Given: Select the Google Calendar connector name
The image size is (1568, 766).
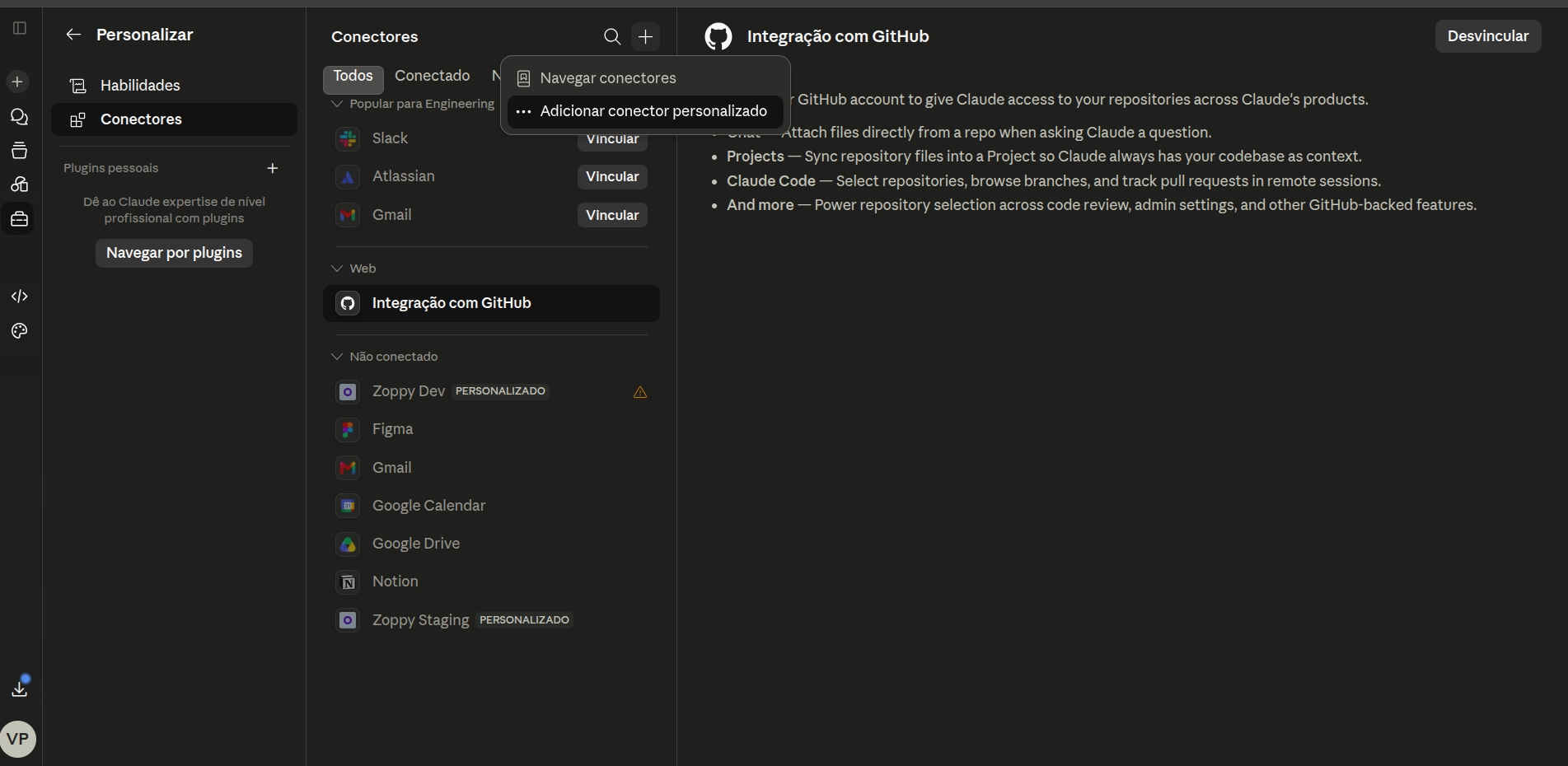Looking at the screenshot, I should click(428, 506).
